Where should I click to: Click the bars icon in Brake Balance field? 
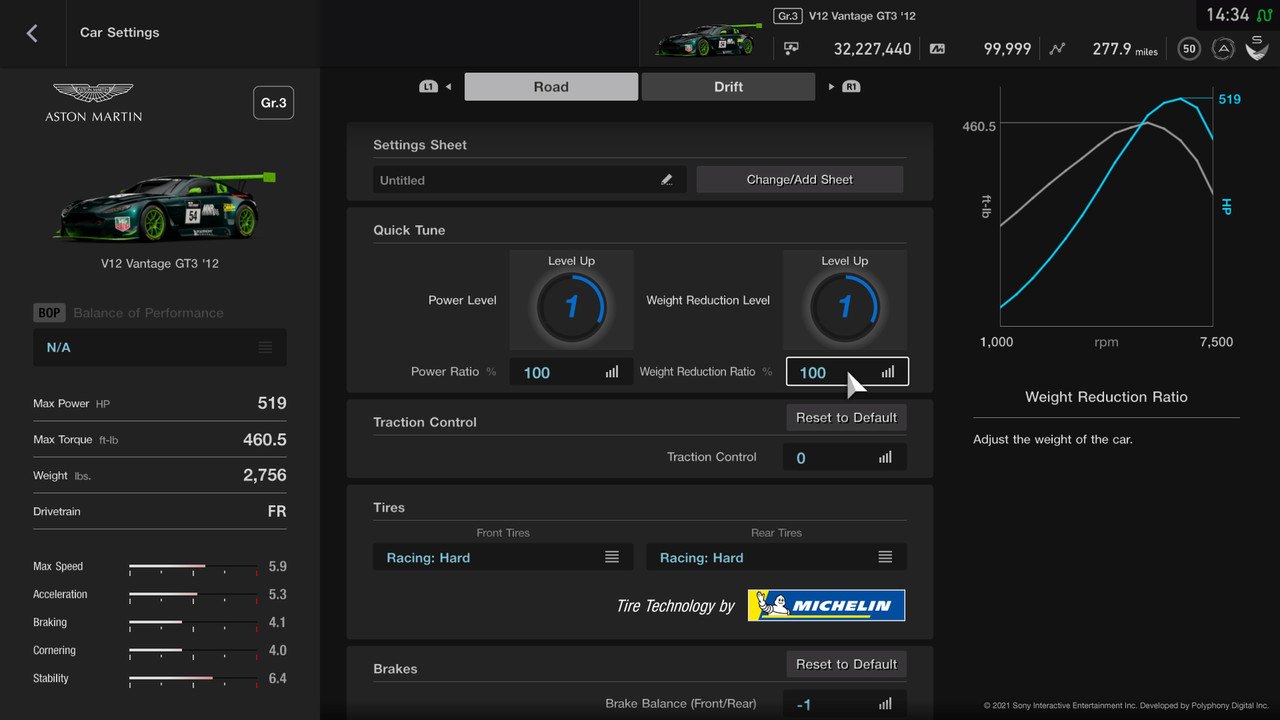885,704
